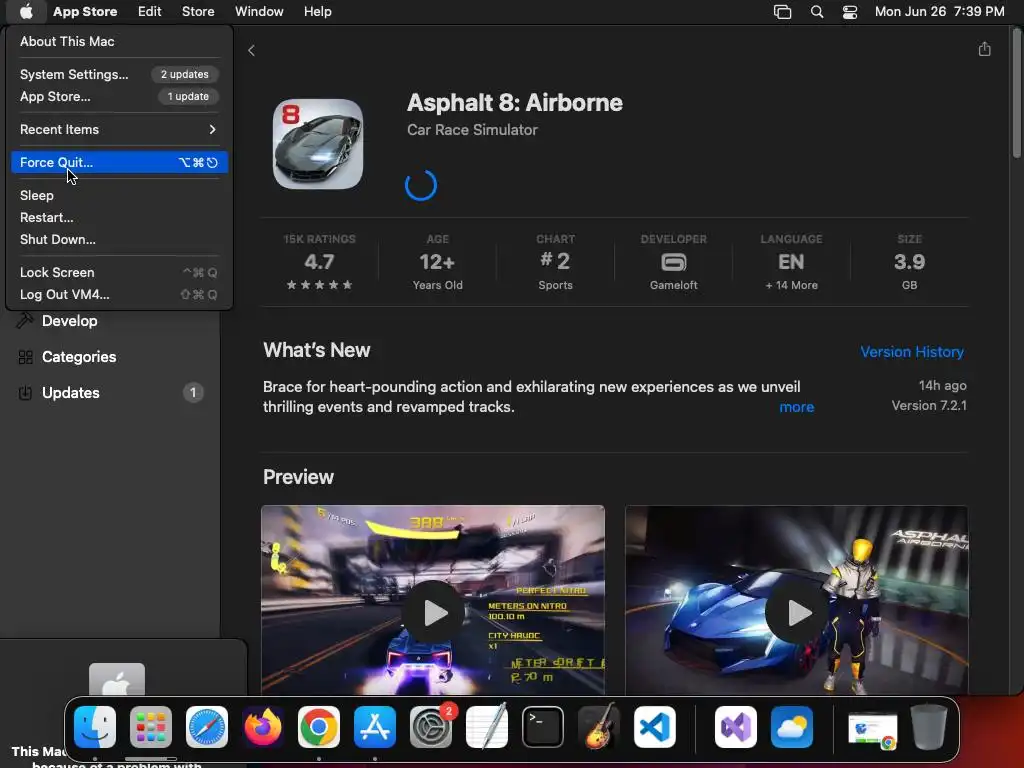Viewport: 1024px width, 768px height.
Task: Select Force Quit… menu item
Action: pyautogui.click(x=119, y=163)
